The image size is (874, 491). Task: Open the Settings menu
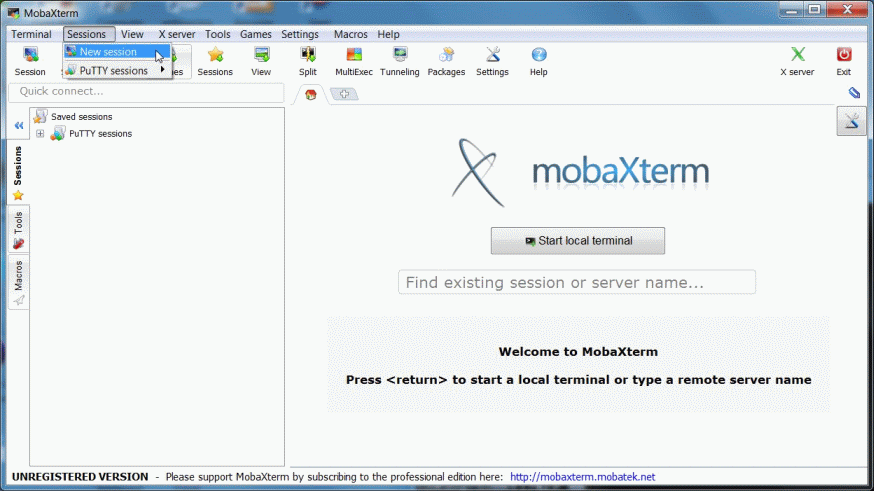point(300,34)
